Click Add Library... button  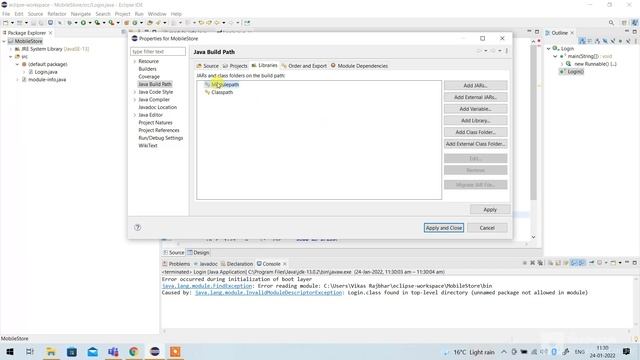click(476, 120)
